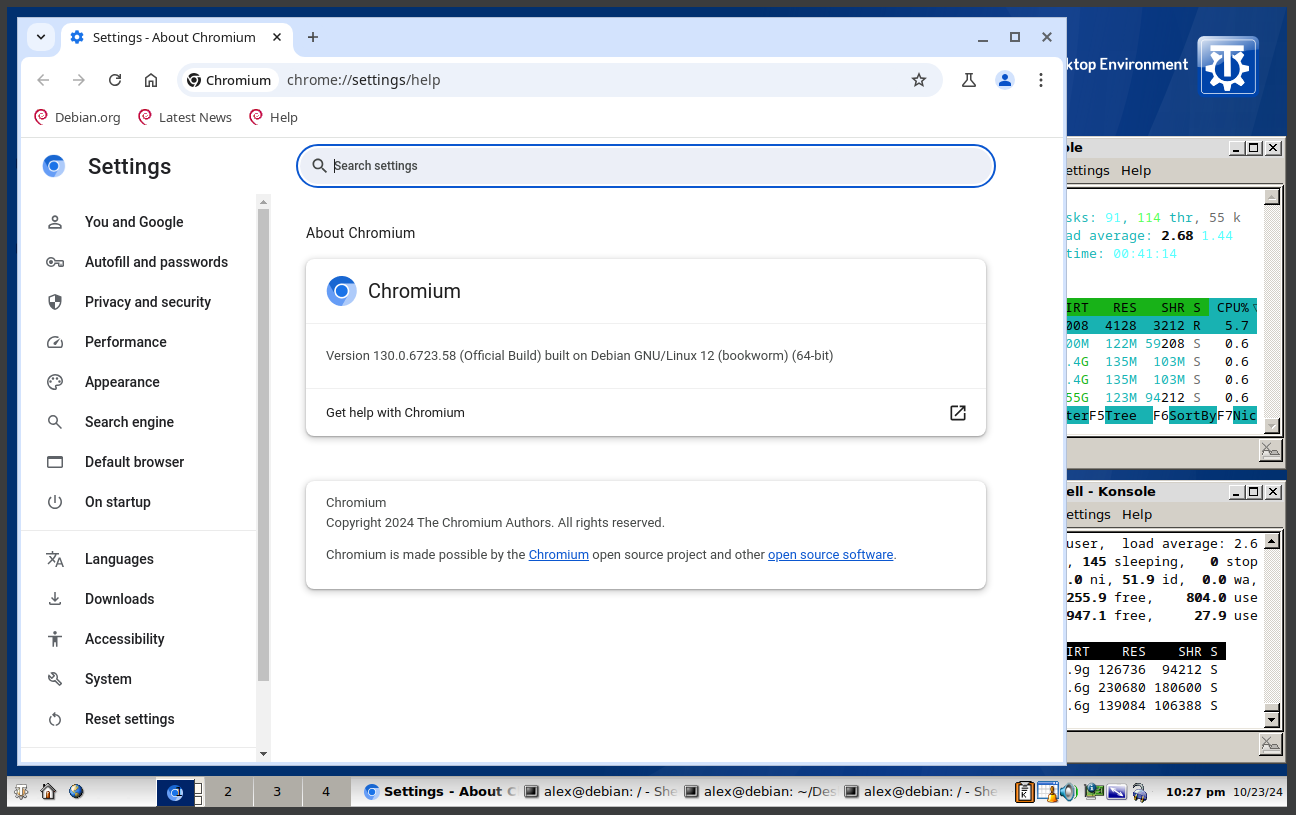
Task: Open a new browser tab
Action: pos(313,37)
